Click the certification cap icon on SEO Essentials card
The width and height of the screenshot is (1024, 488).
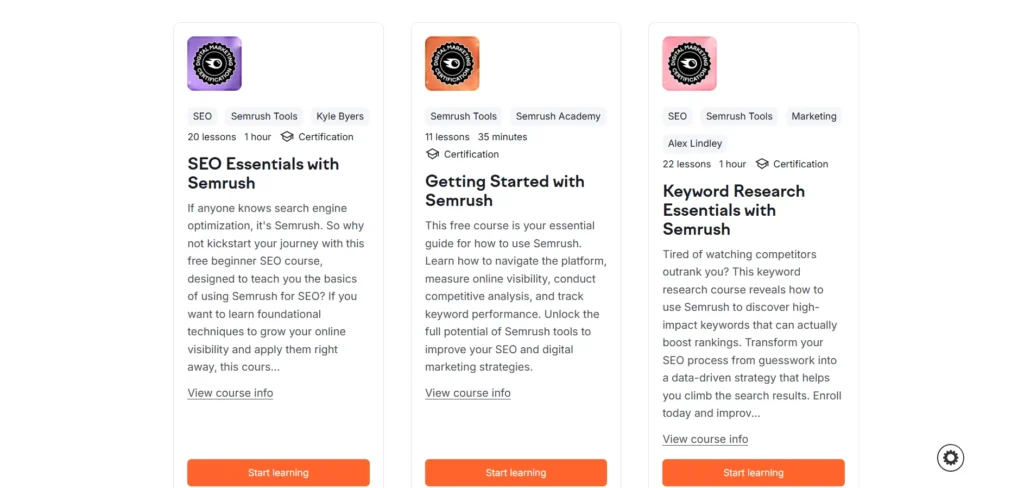287,137
